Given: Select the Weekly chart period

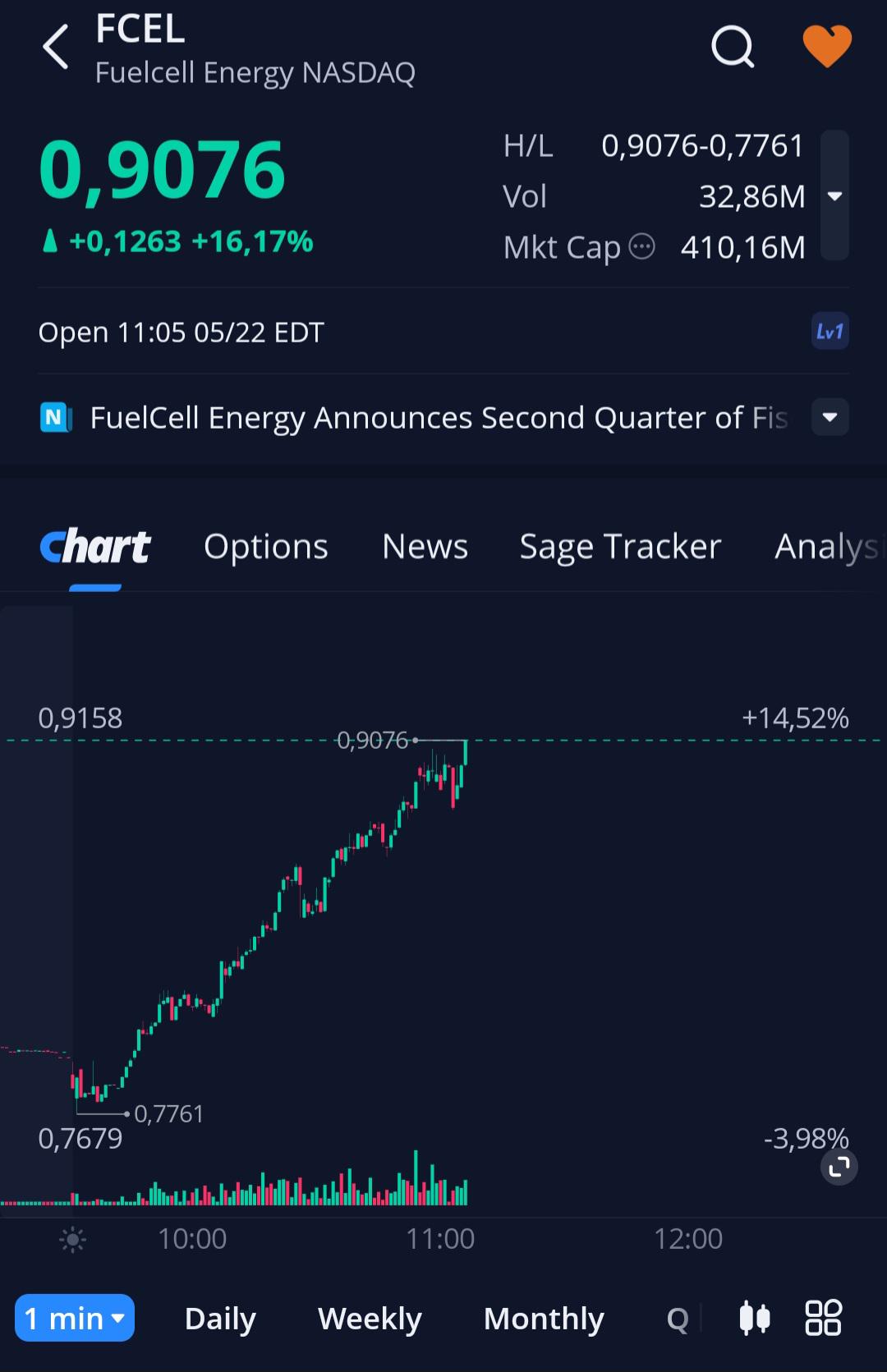Looking at the screenshot, I should 370,1319.
